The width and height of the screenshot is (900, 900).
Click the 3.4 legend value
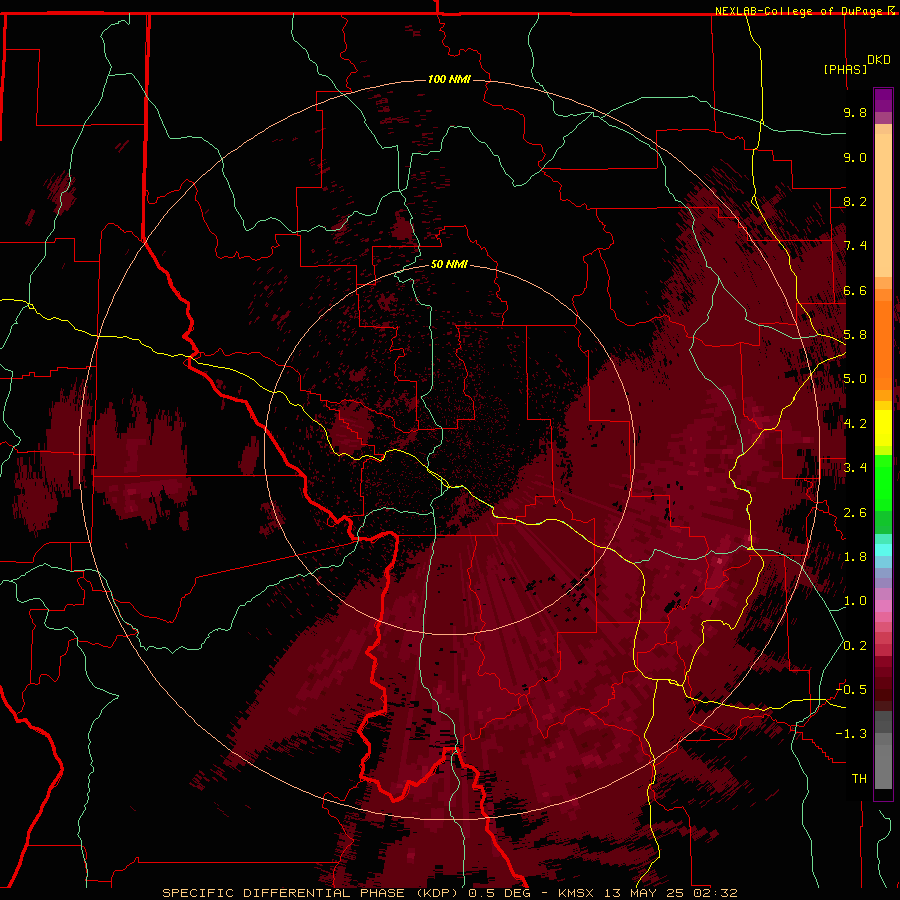coord(855,468)
